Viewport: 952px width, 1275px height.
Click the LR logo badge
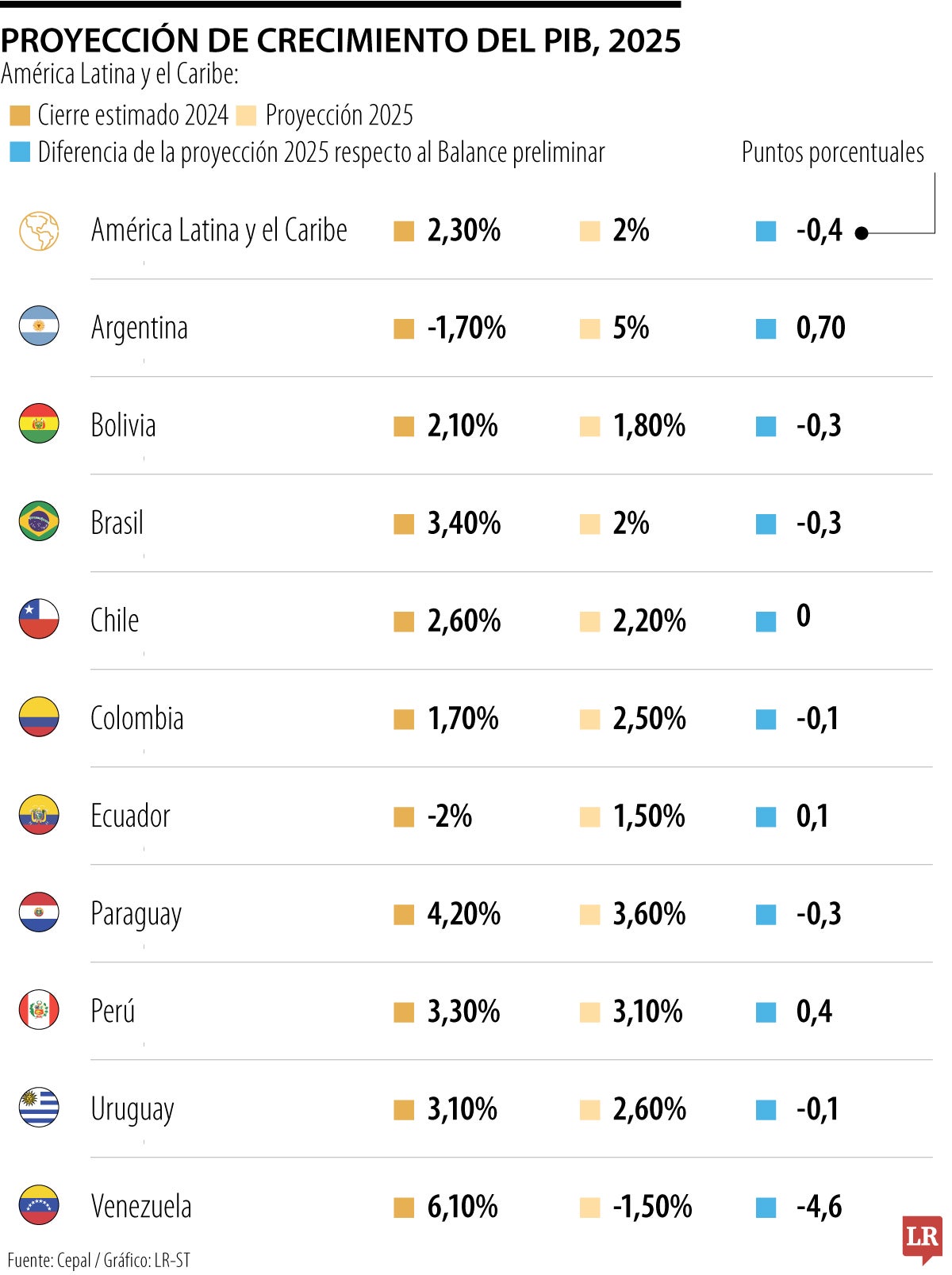[x=922, y=1238]
